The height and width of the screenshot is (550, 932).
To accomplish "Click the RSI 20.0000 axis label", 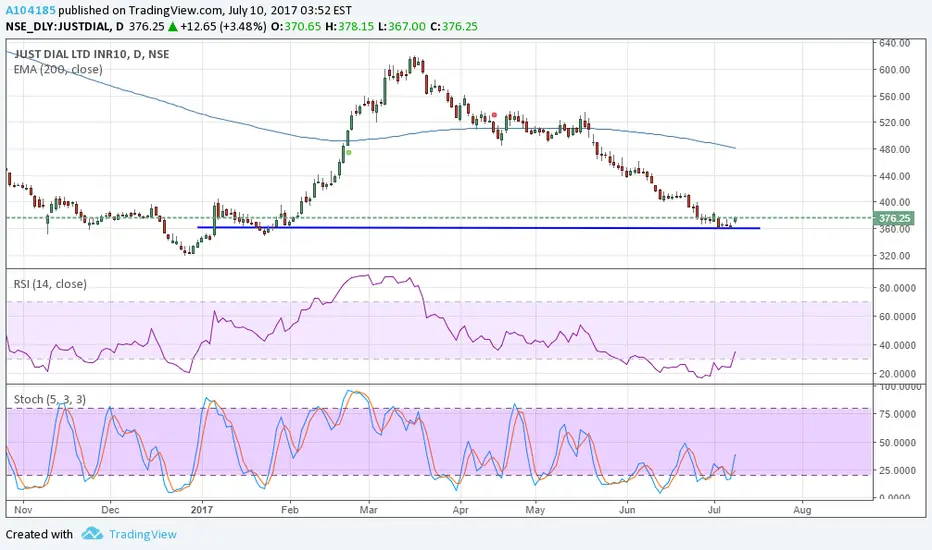I will pos(898,373).
